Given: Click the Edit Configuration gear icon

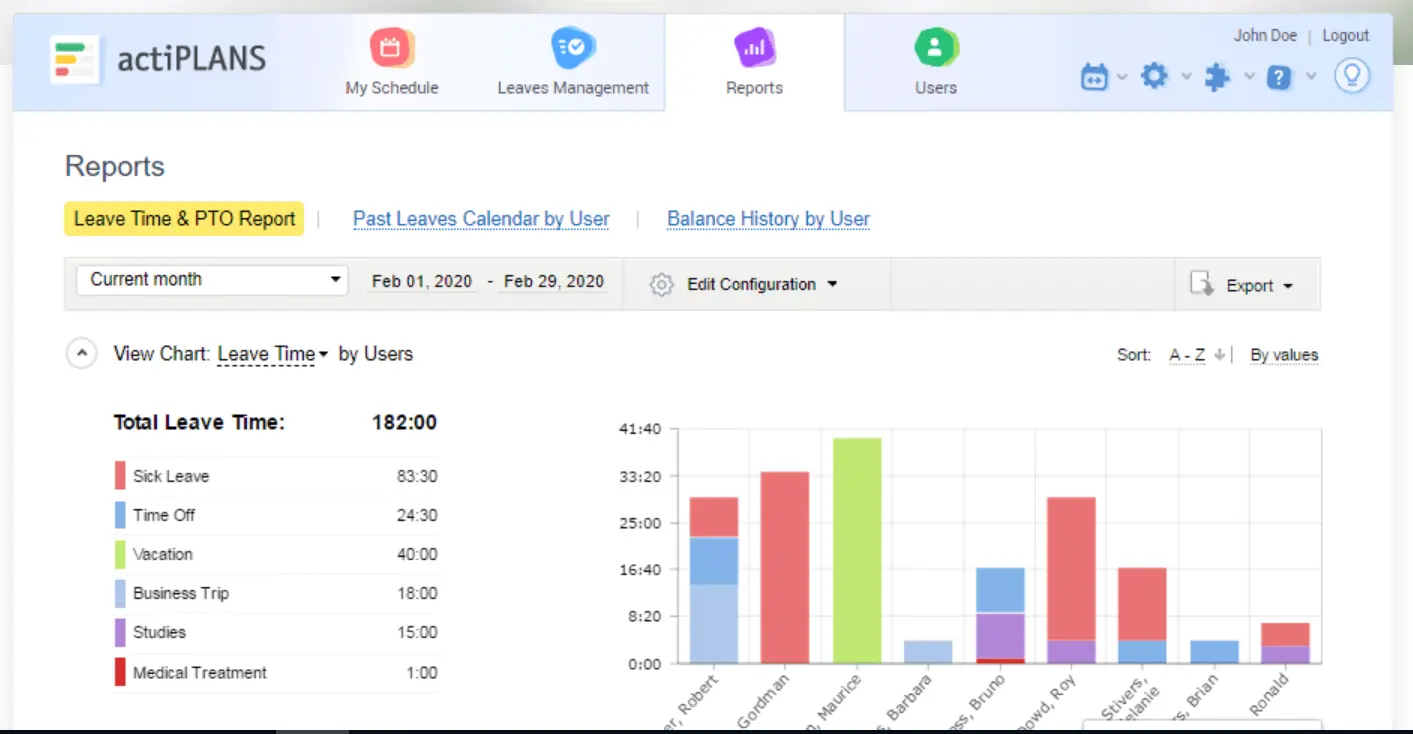Looking at the screenshot, I should click(x=661, y=285).
